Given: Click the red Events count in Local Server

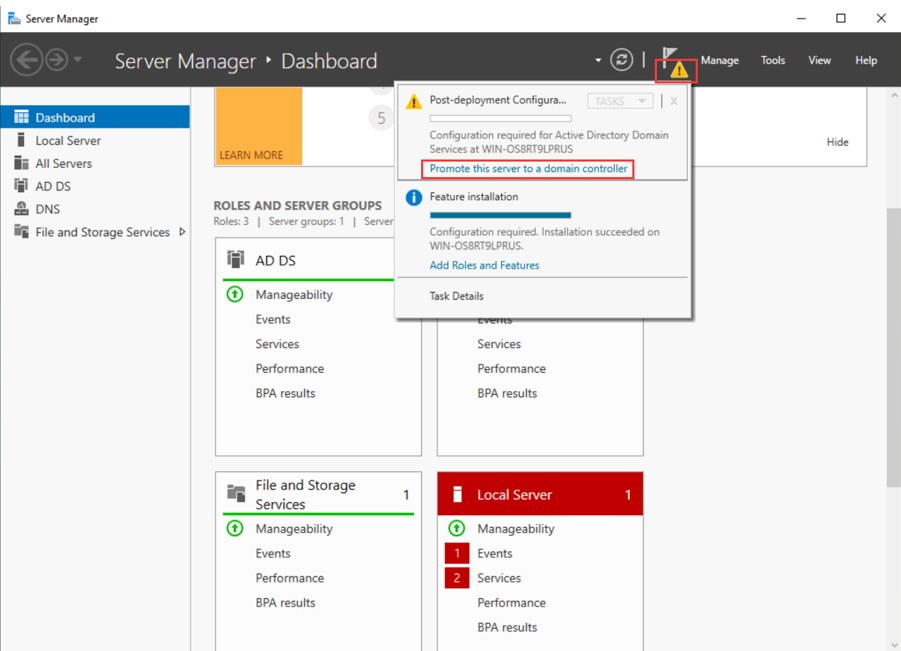Looking at the screenshot, I should tap(457, 553).
